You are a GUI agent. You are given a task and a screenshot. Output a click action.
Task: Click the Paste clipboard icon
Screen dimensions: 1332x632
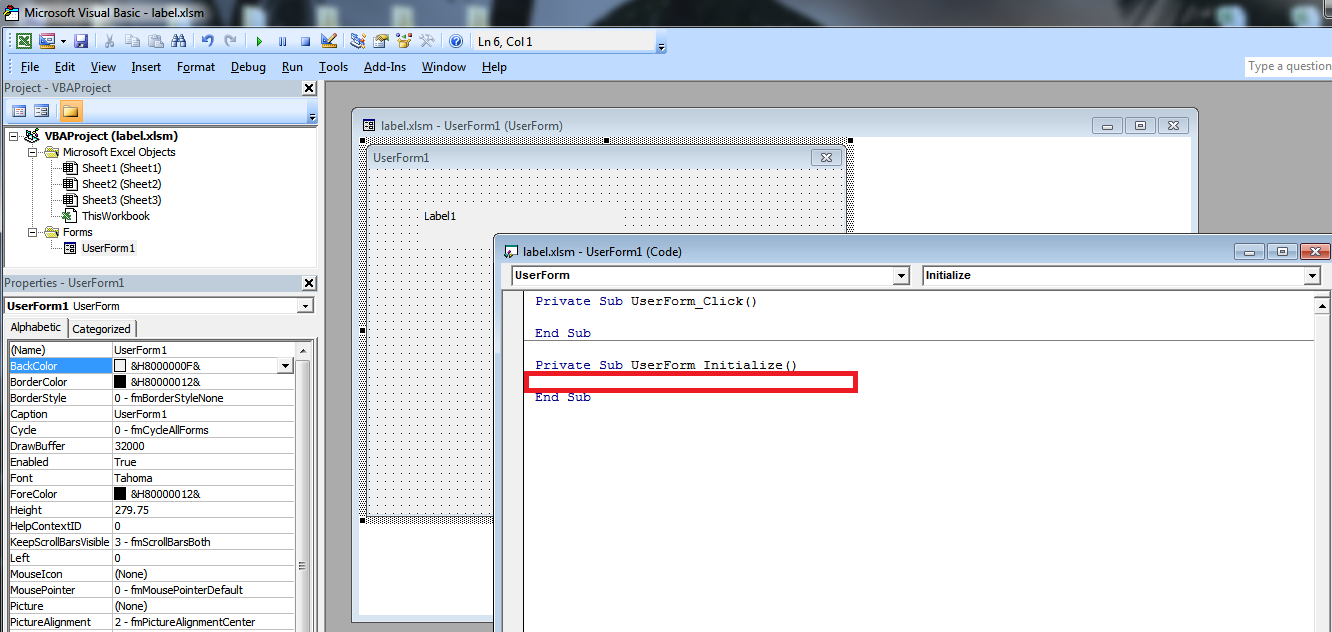(x=155, y=41)
